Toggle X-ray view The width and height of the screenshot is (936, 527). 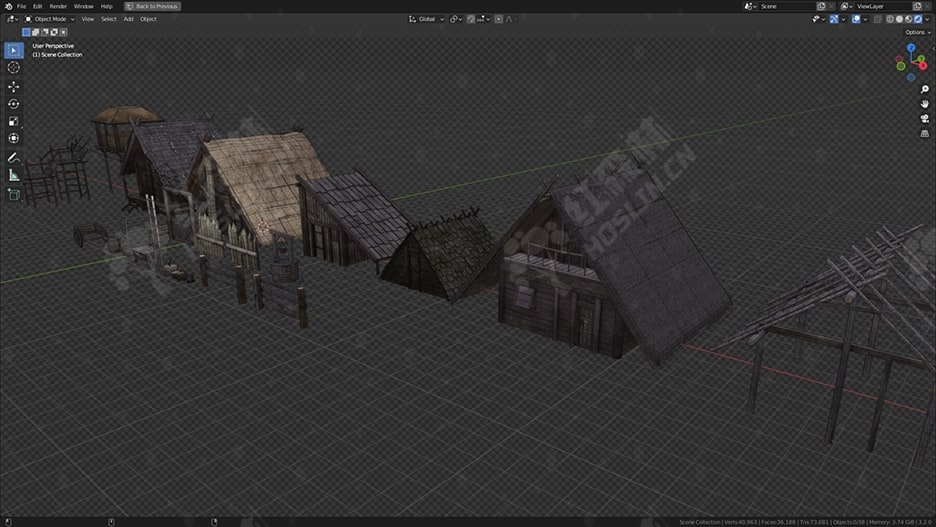[x=878, y=19]
